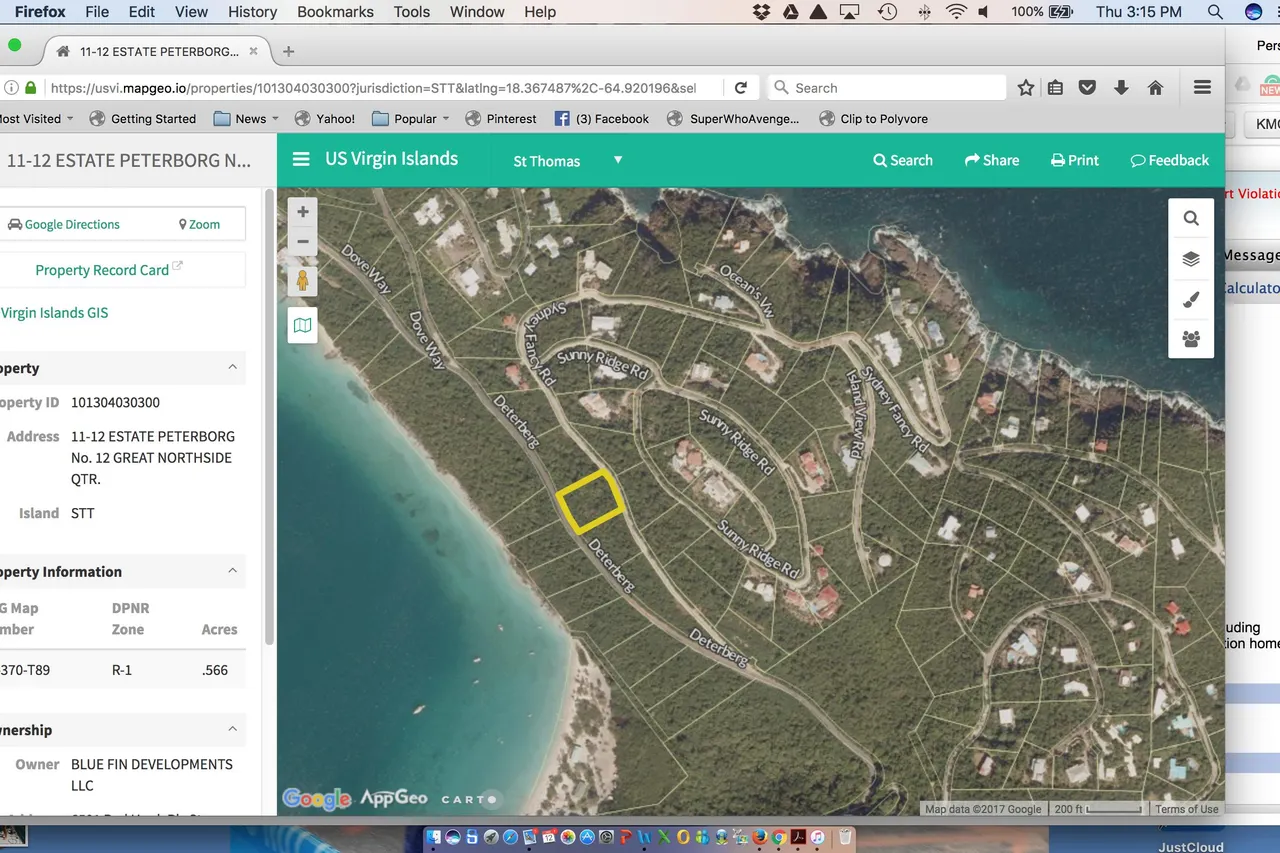Zoom out the map with minus button
The width and height of the screenshot is (1280, 853).
tap(303, 242)
